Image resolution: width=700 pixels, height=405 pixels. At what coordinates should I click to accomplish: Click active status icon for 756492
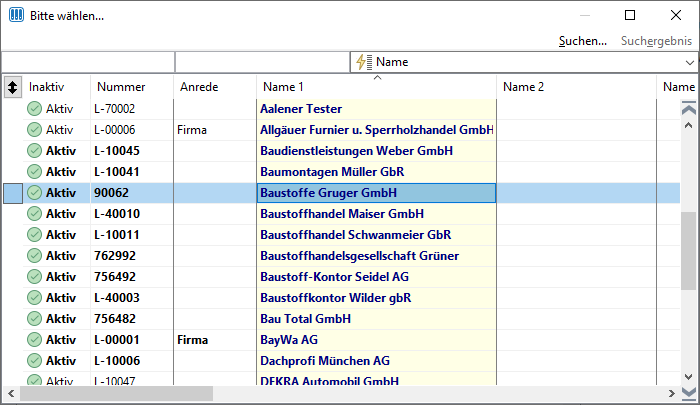34,276
